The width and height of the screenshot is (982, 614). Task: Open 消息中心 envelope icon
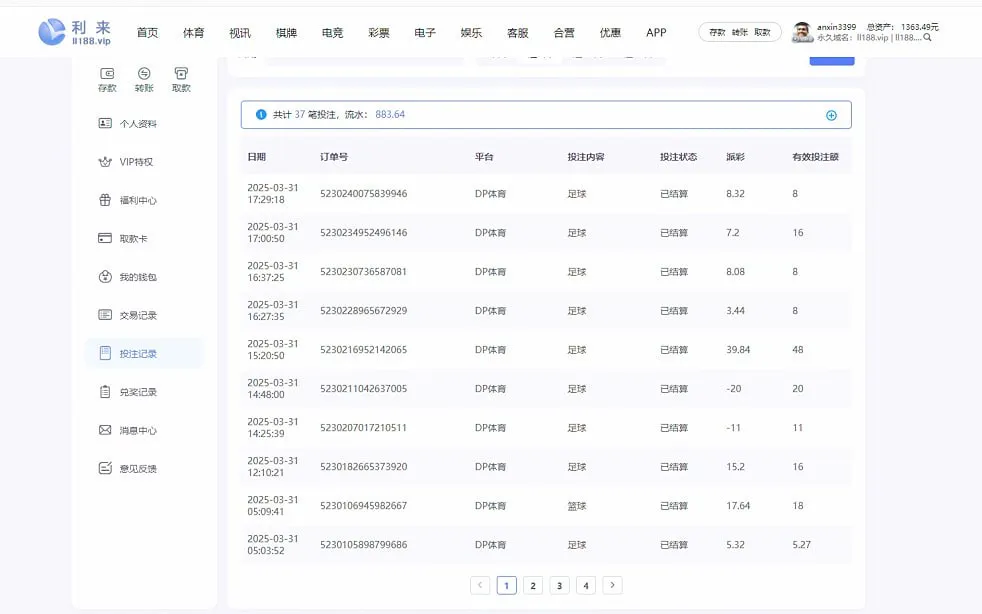coord(105,430)
